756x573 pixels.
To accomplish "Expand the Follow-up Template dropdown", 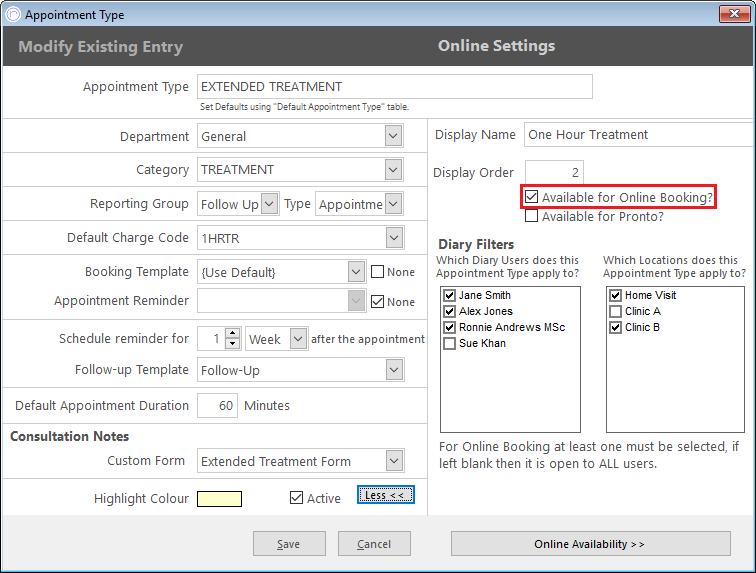I will pyautogui.click(x=394, y=370).
